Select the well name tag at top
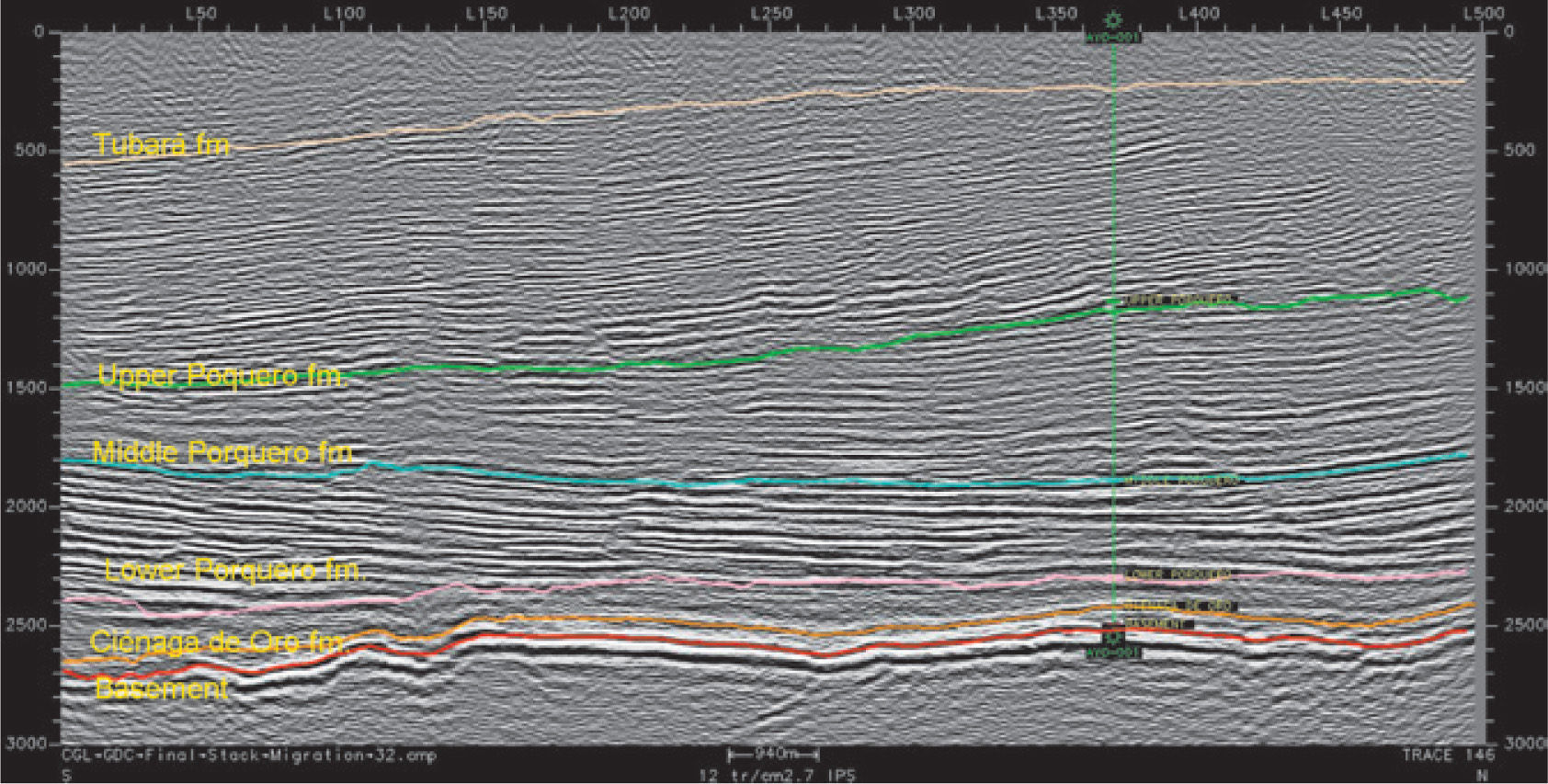This screenshot has width=1548, height=784. pyautogui.click(x=1113, y=38)
